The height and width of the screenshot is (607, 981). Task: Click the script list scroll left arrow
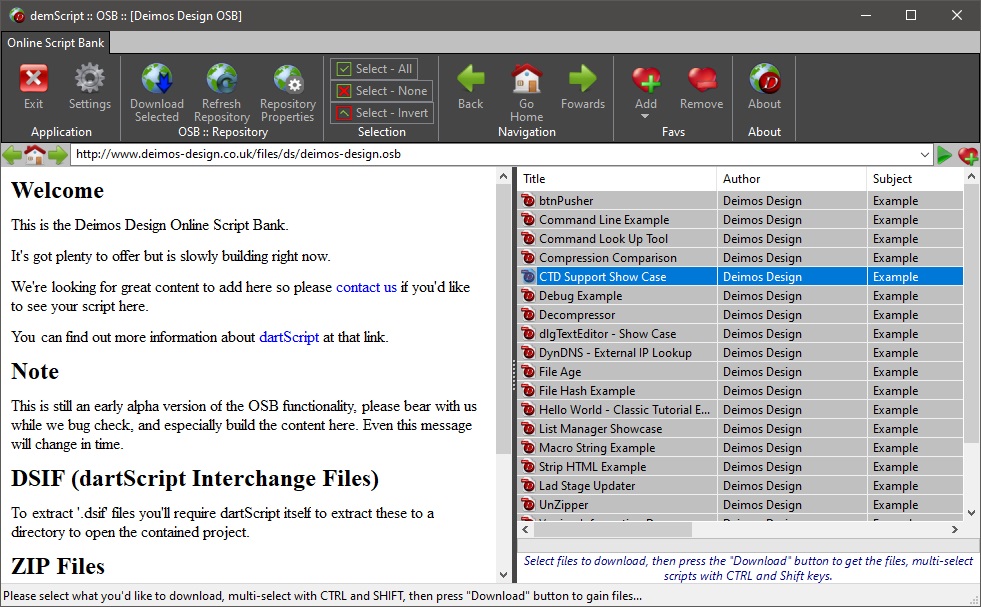pyautogui.click(x=526, y=529)
